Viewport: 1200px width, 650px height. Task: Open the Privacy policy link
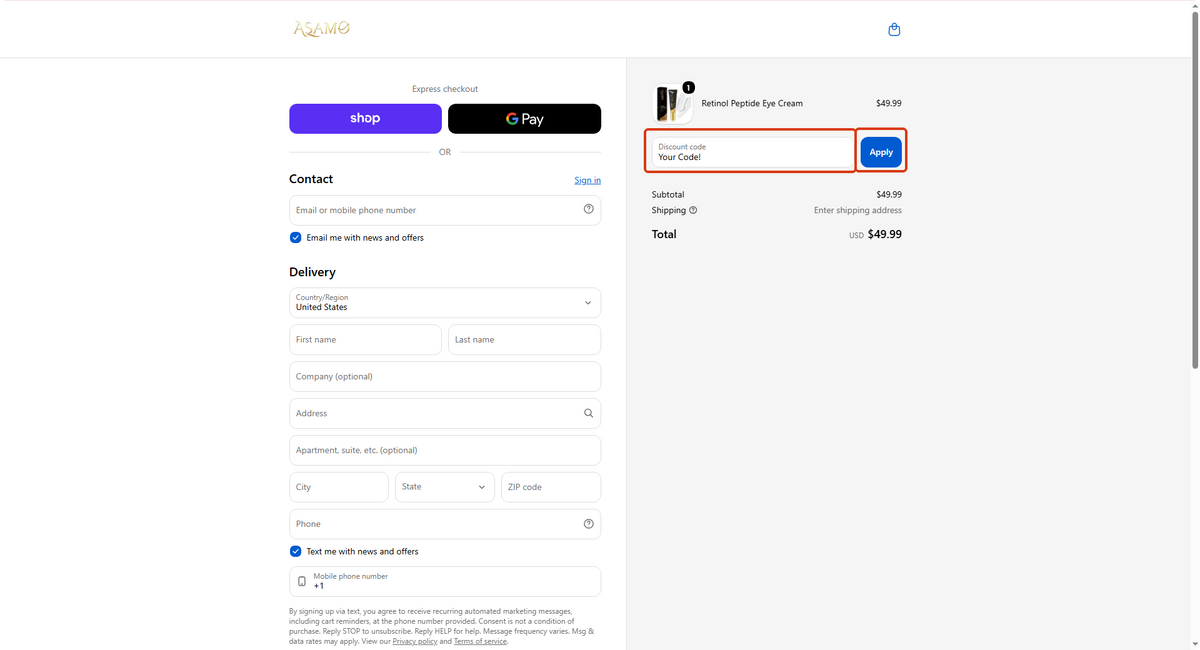click(x=414, y=642)
